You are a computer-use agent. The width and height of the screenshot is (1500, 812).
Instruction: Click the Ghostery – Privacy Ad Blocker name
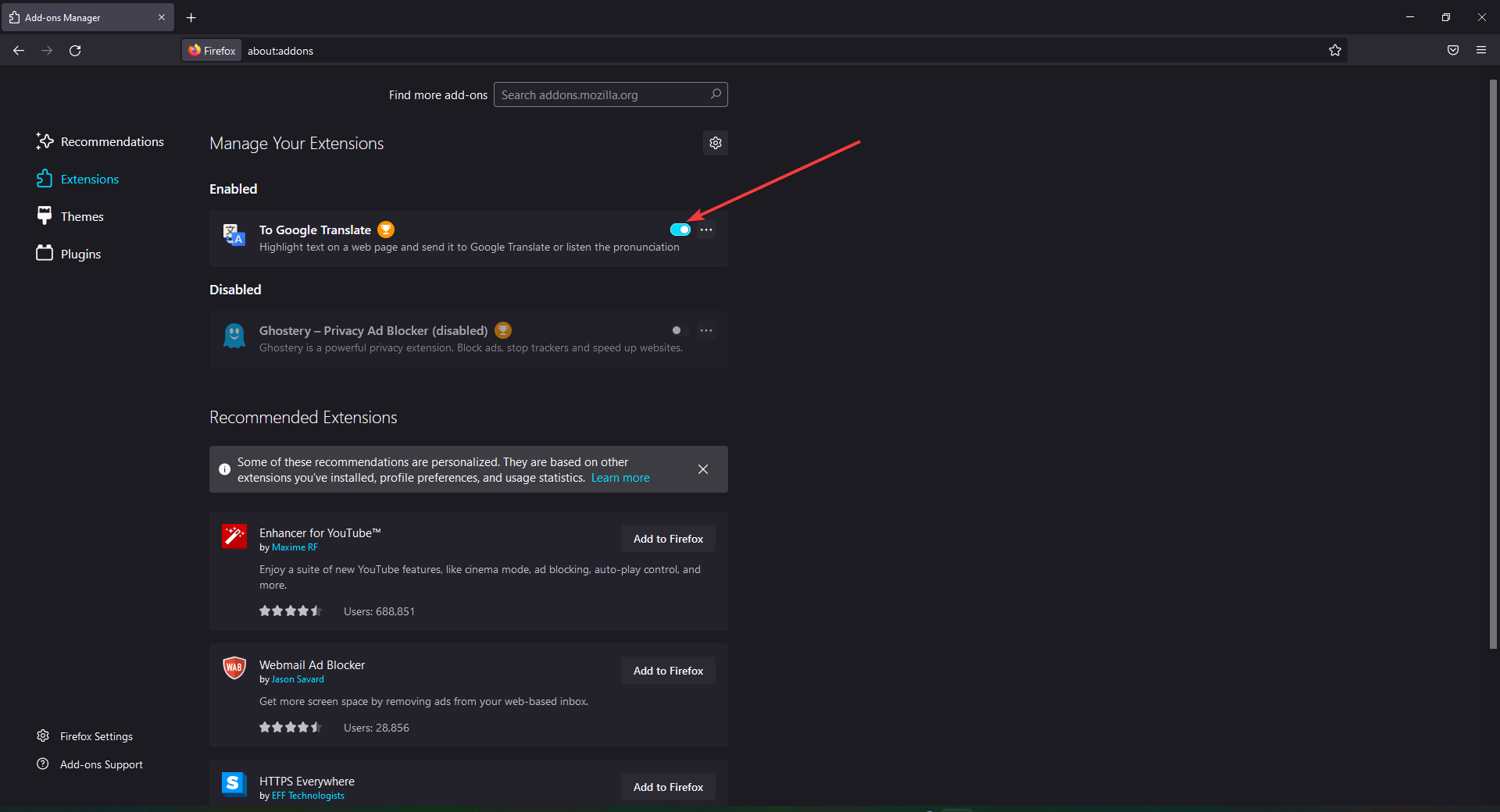[373, 330]
